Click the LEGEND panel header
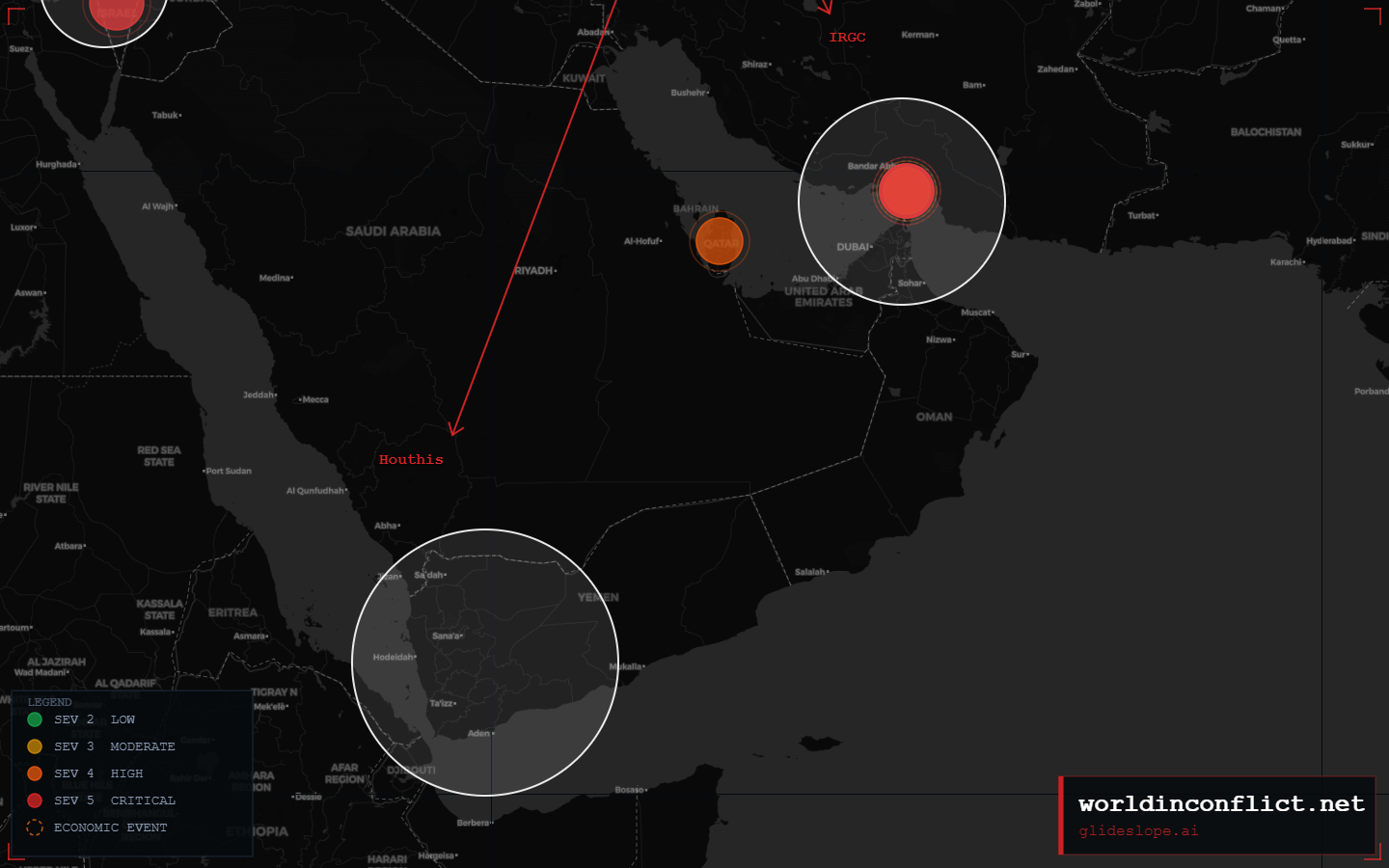1389x868 pixels. (49, 702)
